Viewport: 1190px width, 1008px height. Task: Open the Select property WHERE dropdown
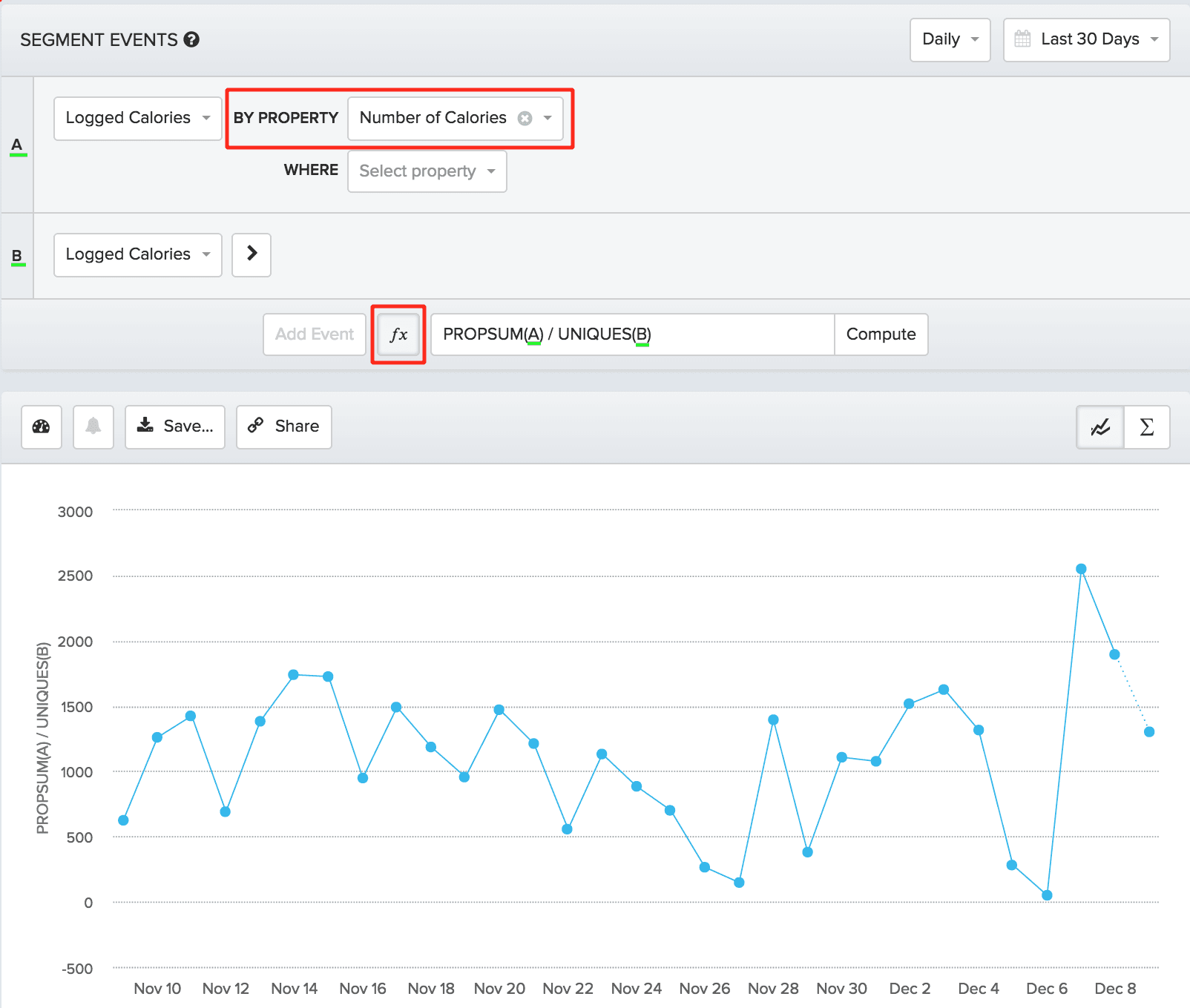427,171
